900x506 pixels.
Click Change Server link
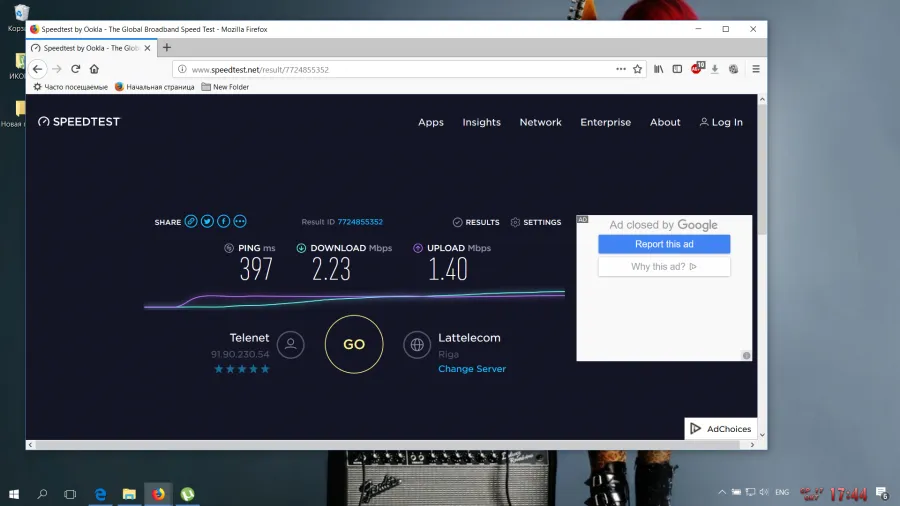pyautogui.click(x=472, y=369)
